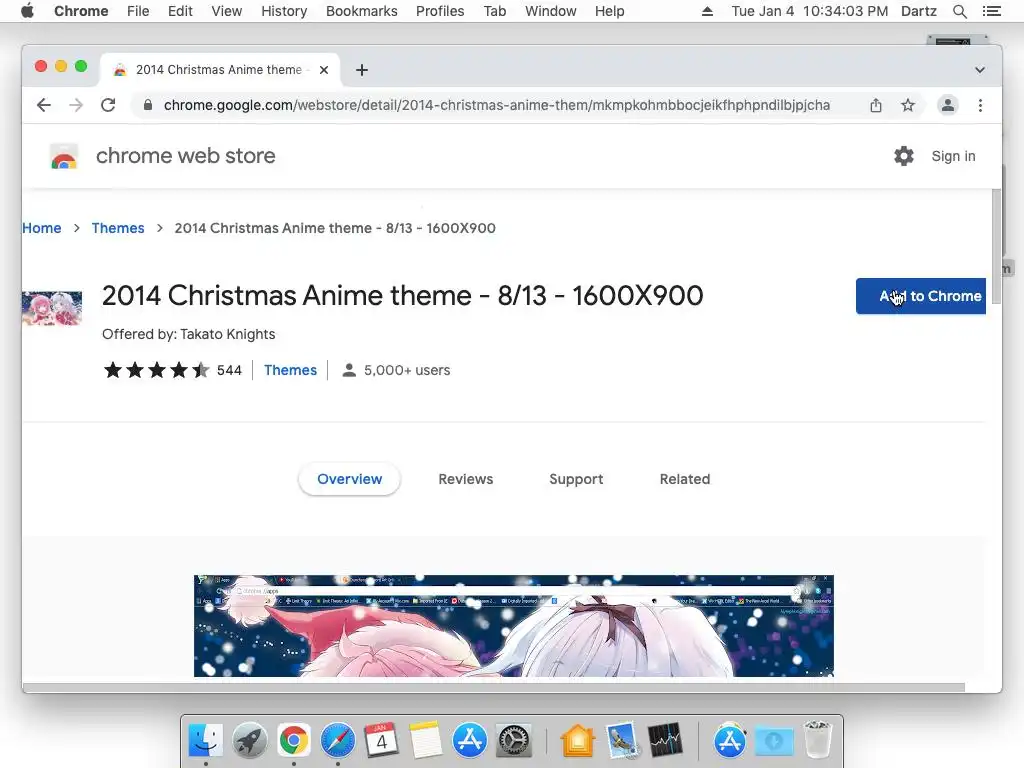
Task: Open Chrome three-dot menu
Action: 980,105
